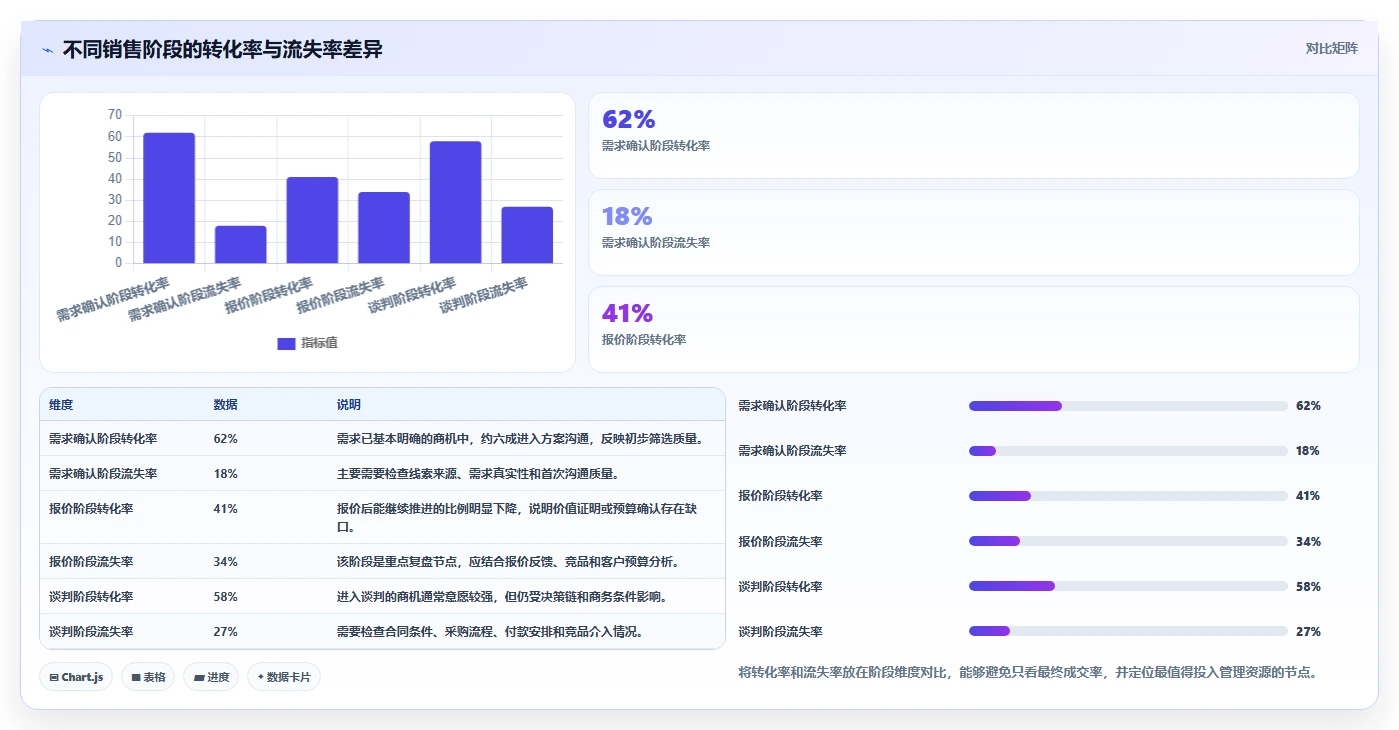Click the 需求确认阶段流失率 caption under 18% card
Viewport: 1399px width, 730px height.
(x=656, y=243)
